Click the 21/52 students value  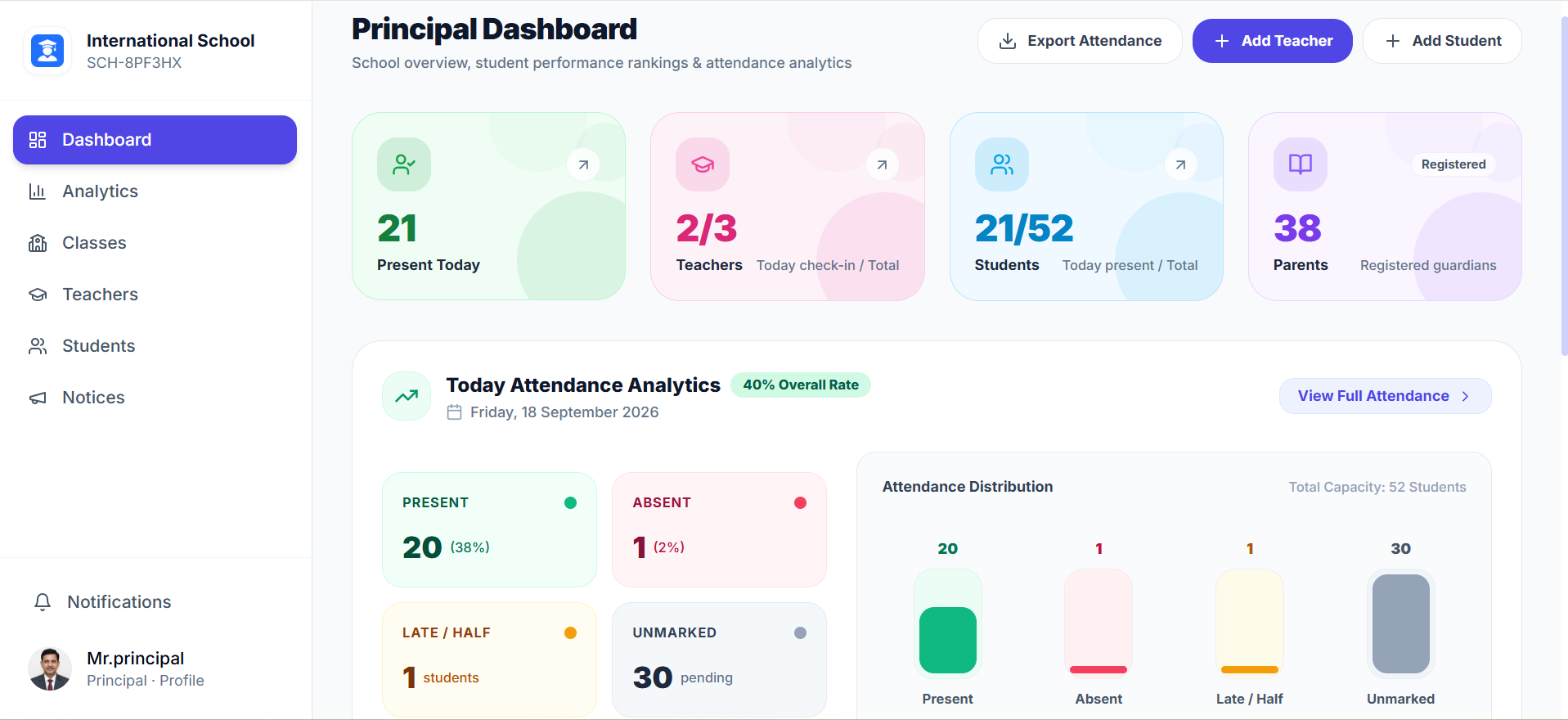click(1024, 228)
